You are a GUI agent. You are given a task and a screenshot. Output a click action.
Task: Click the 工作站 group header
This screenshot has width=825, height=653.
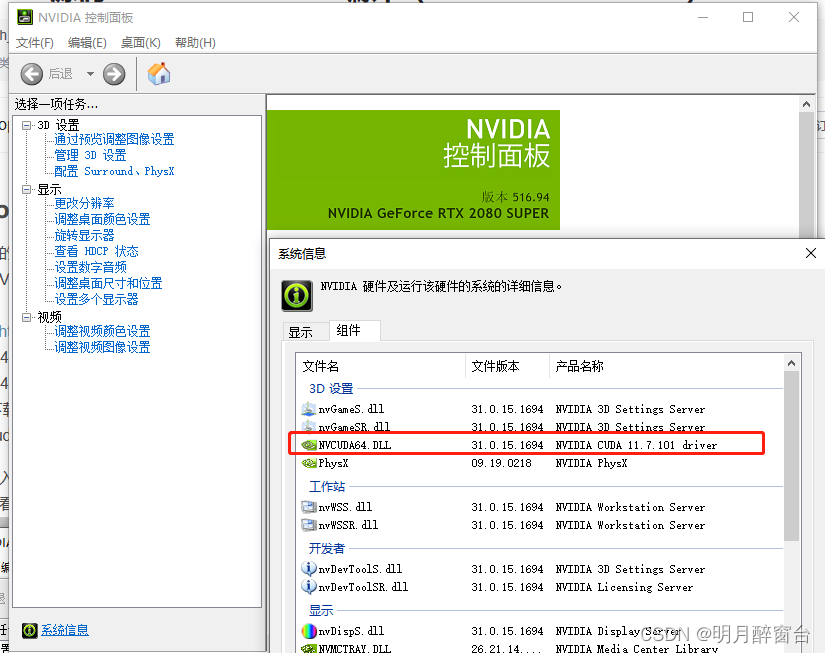(x=327, y=487)
